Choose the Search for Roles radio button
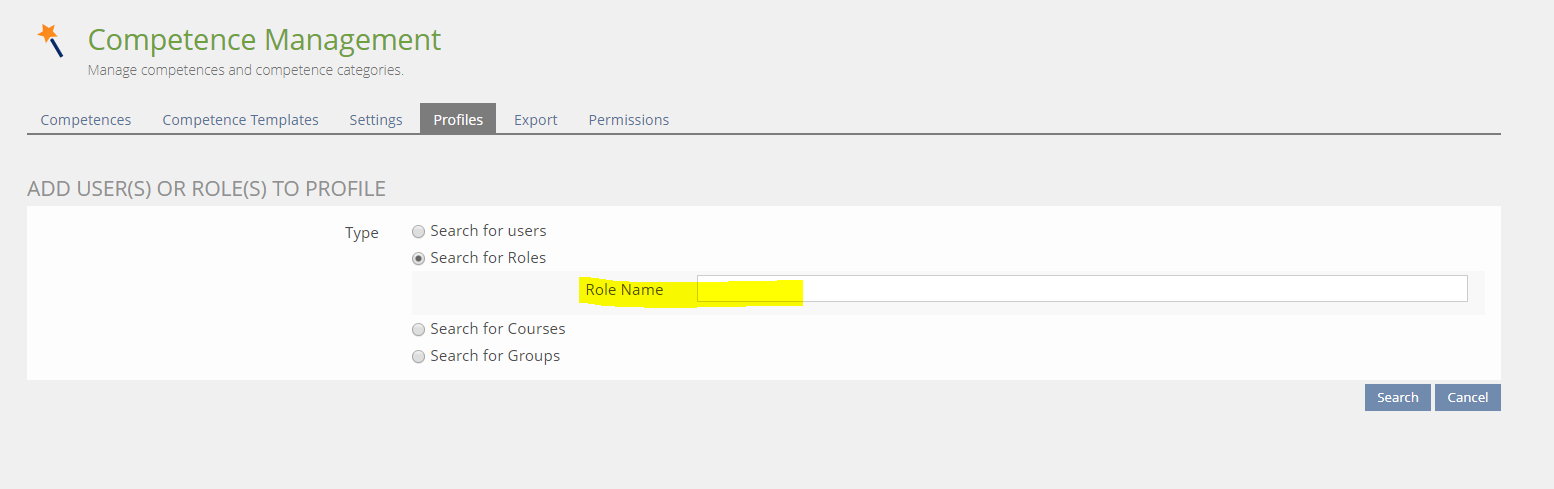The image size is (1554, 489). point(419,258)
